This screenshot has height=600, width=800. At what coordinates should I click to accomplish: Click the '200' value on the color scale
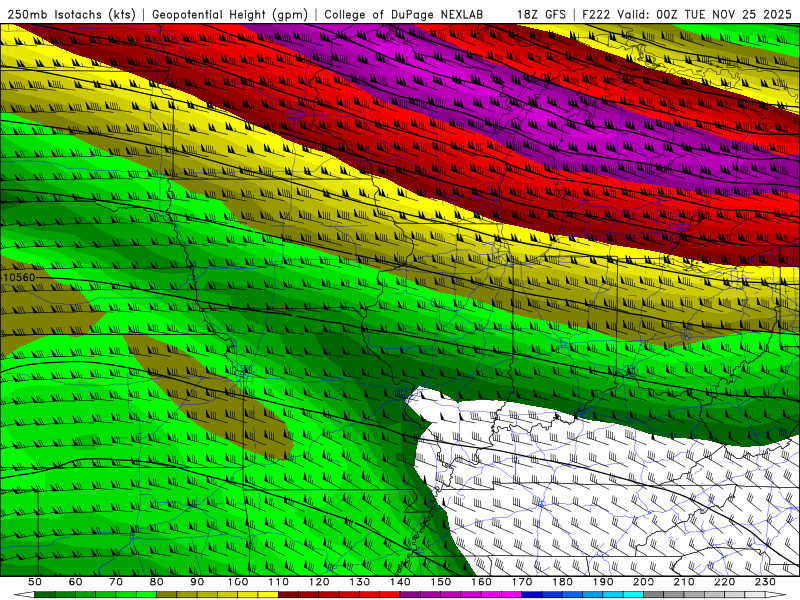[644, 582]
